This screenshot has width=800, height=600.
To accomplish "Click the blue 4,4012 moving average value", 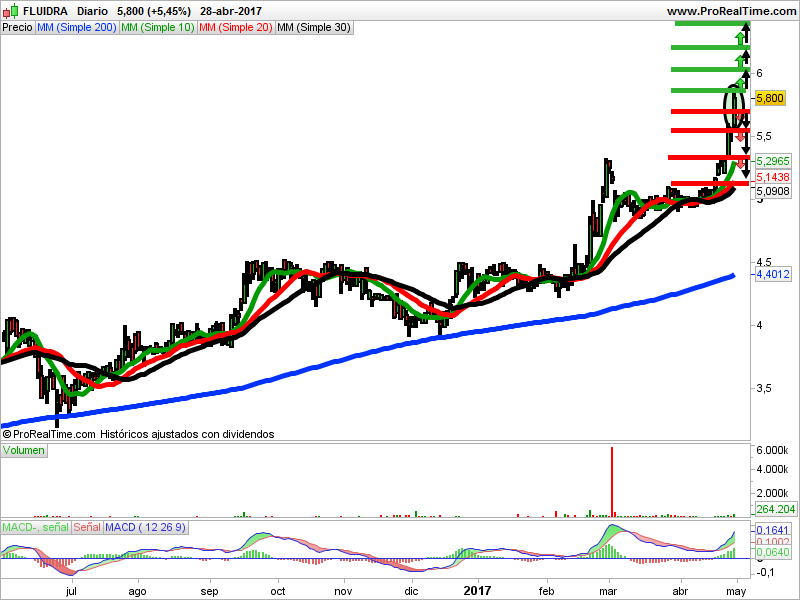I will [x=772, y=274].
